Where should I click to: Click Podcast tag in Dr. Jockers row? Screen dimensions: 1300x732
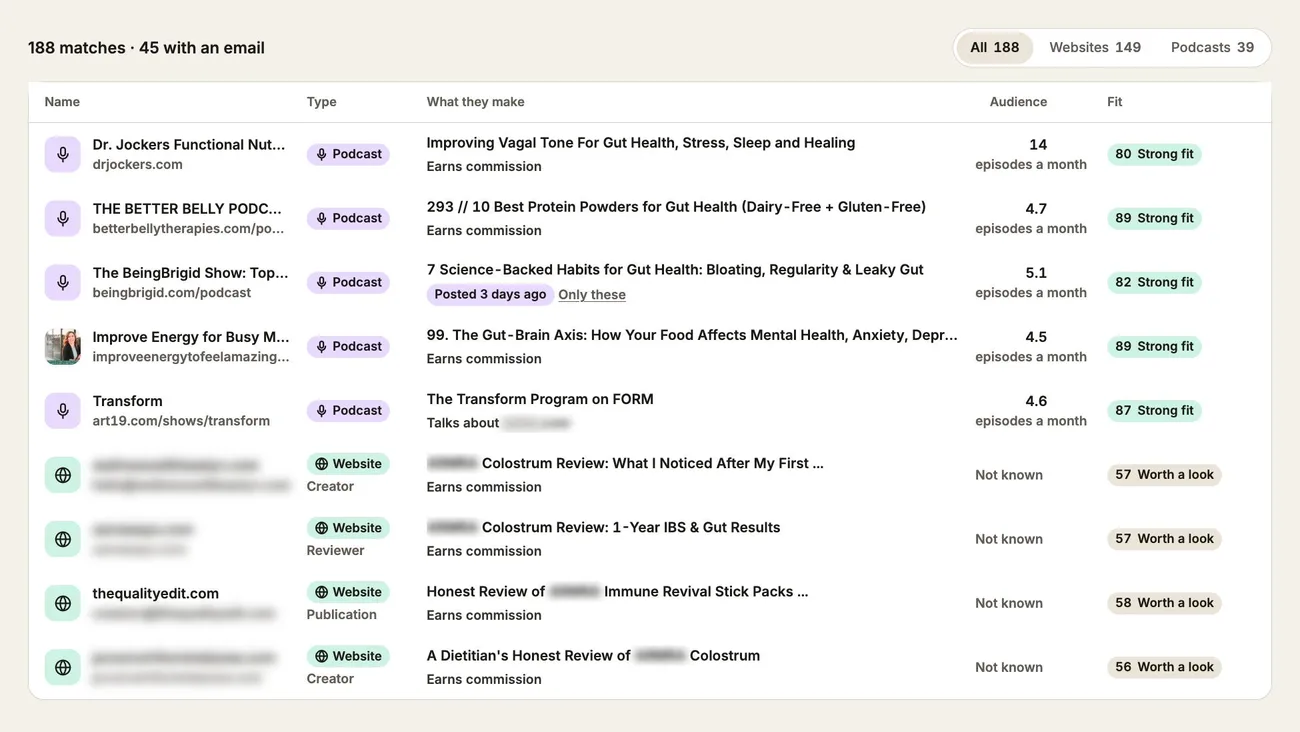(348, 154)
